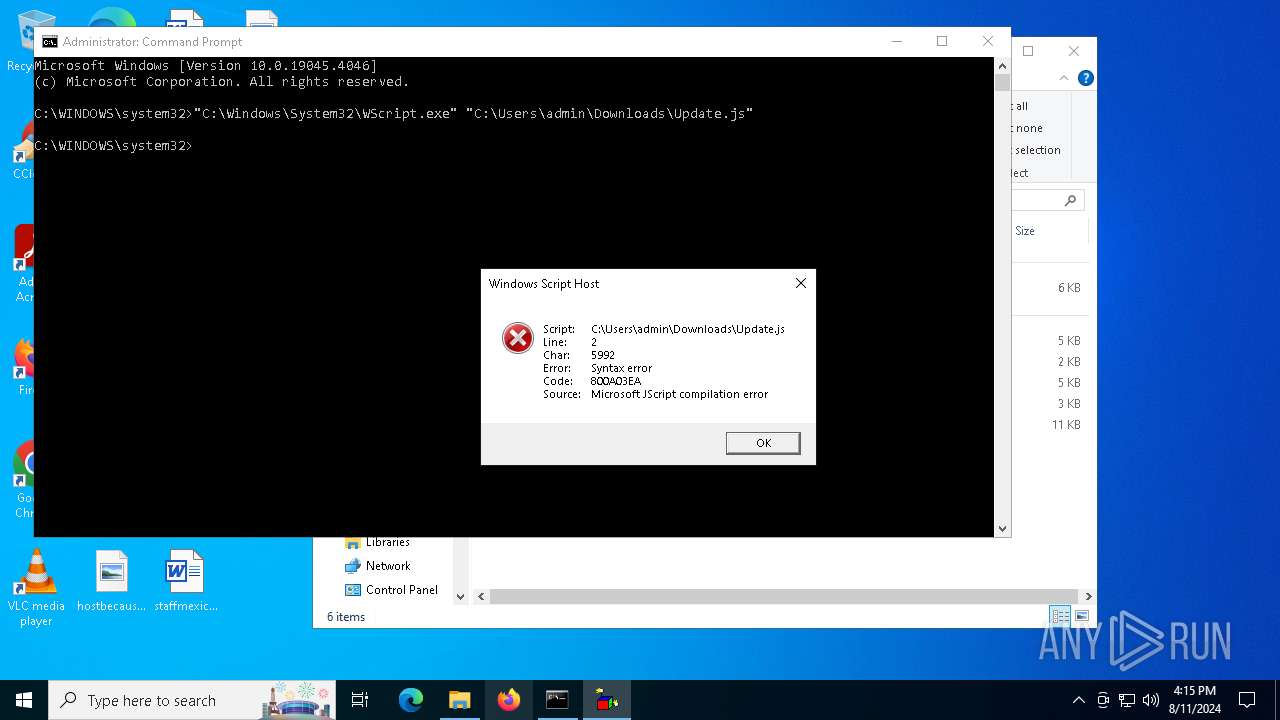Image resolution: width=1280 pixels, height=720 pixels.
Task: Click Explorer horizontal scrollbar track
Action: [x=785, y=597]
